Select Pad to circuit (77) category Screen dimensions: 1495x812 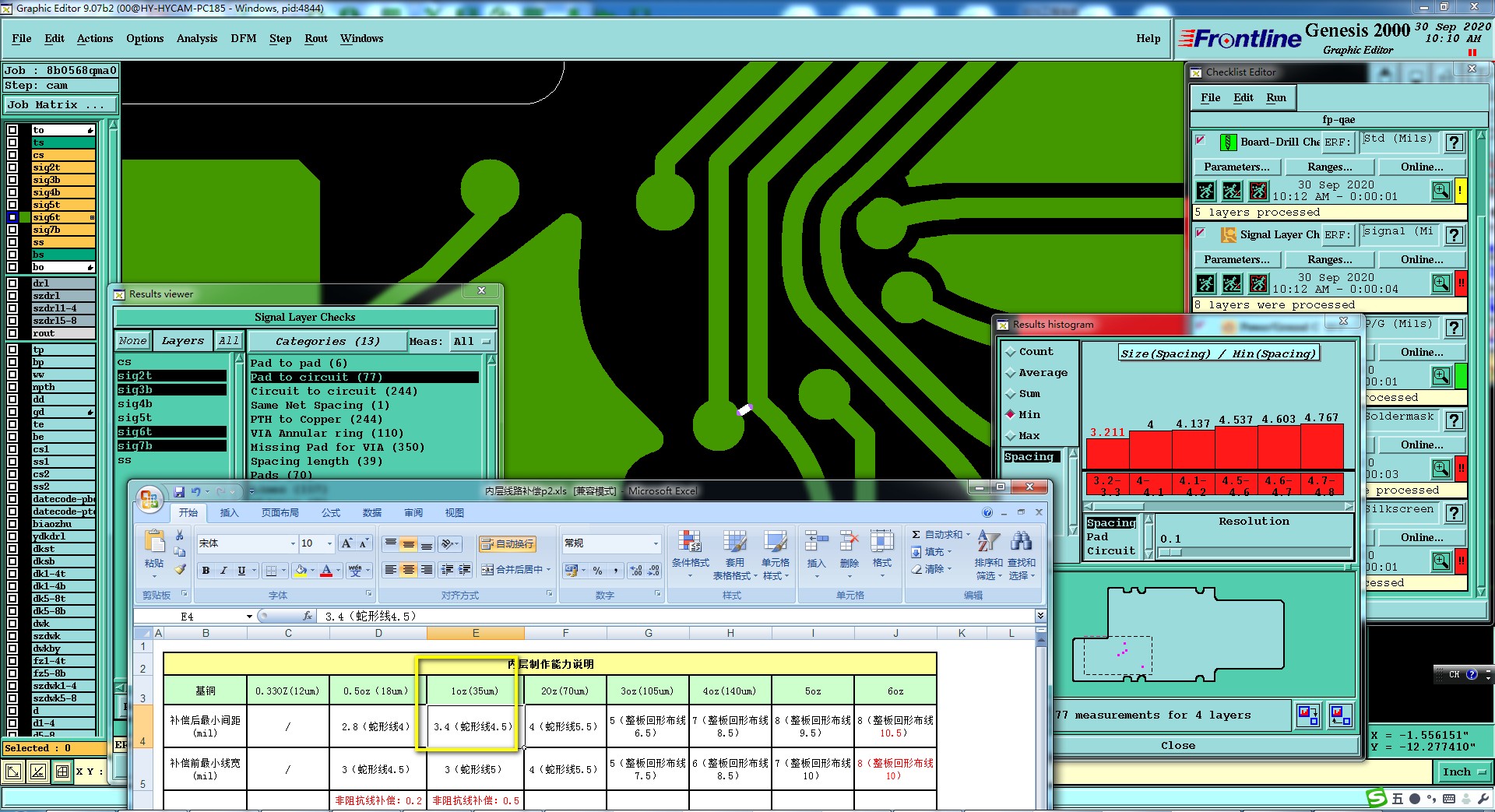[x=364, y=377]
